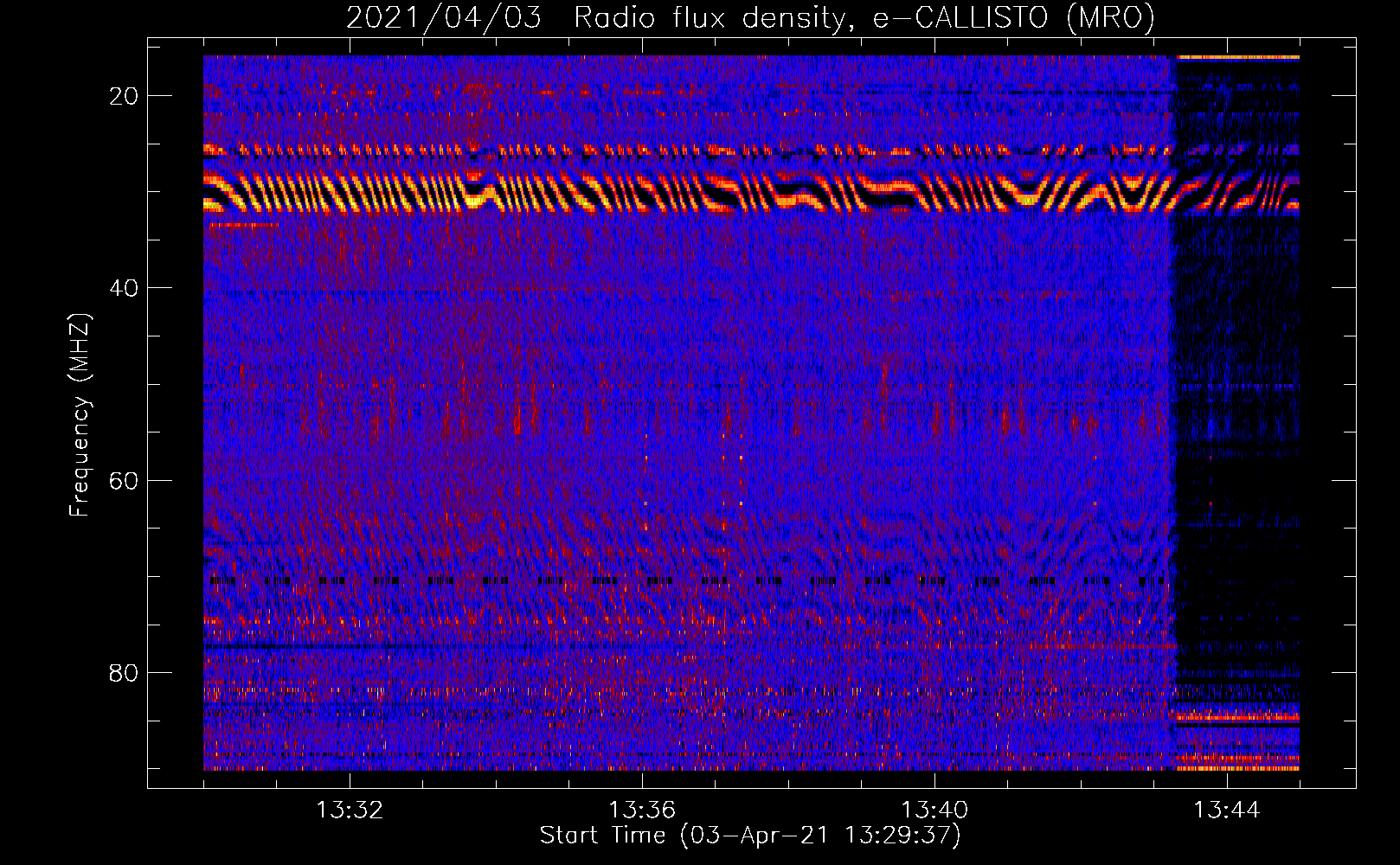The height and width of the screenshot is (865, 1400).
Task: Click the 'Start Time (03-Apr-21 13:29:37)' label
Action: coord(750,836)
